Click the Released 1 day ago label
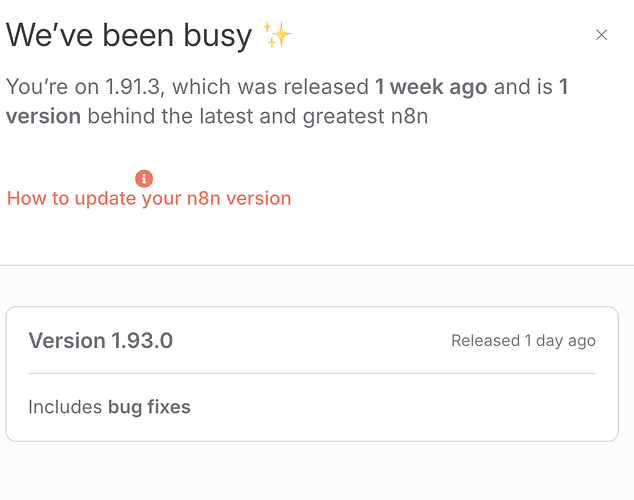Image resolution: width=634 pixels, height=500 pixels. tap(523, 341)
